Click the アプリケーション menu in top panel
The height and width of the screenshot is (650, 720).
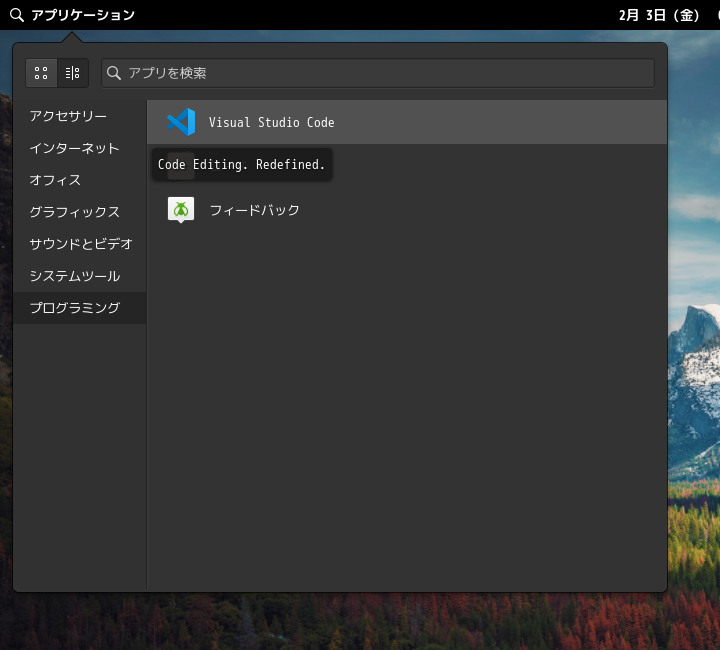(72, 15)
